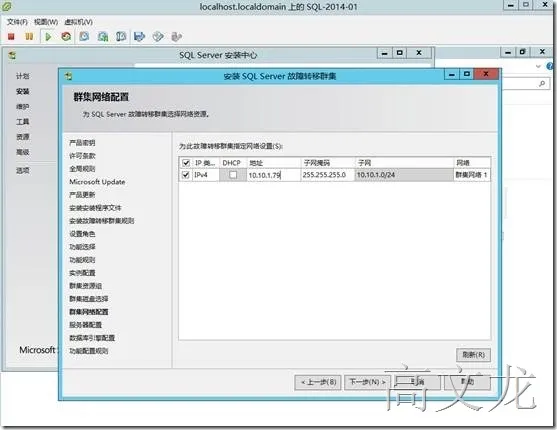
Task: Click the 帮助 help button
Action: (467, 382)
